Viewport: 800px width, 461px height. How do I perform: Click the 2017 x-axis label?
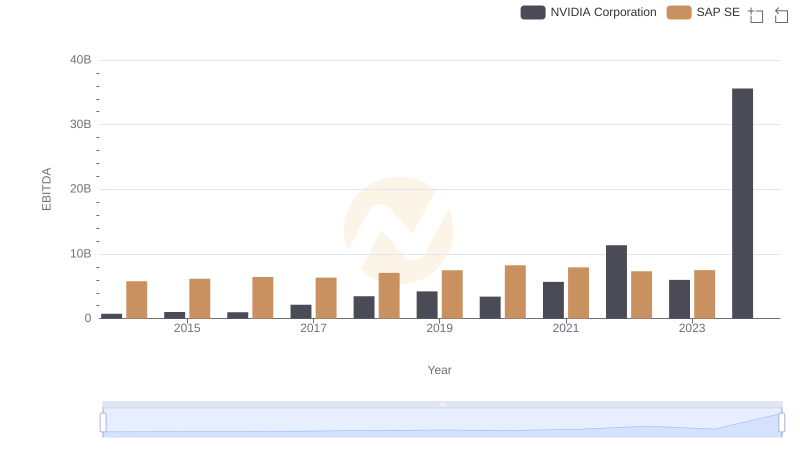coord(313,328)
